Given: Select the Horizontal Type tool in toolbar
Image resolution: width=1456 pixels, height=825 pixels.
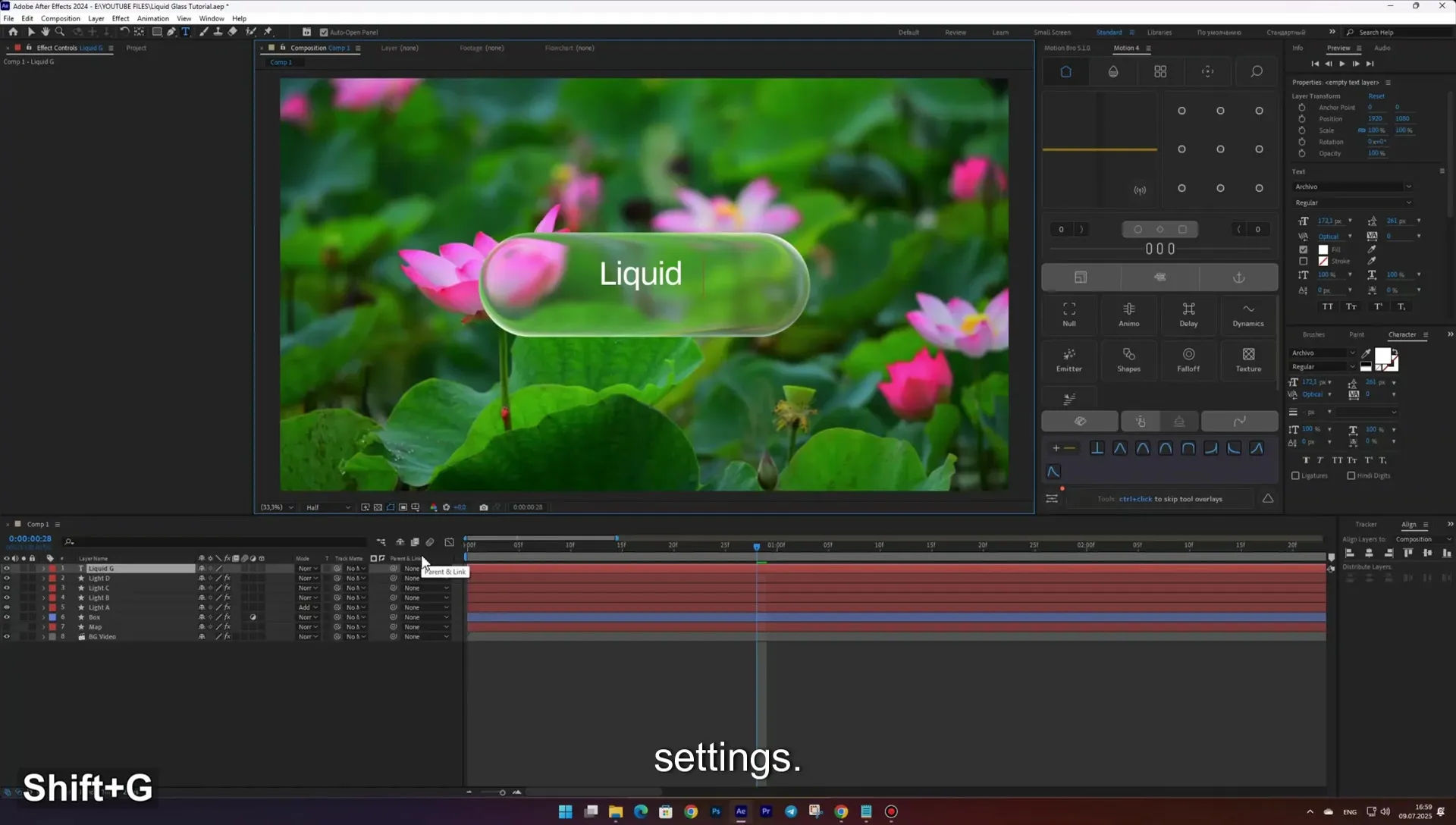Looking at the screenshot, I should pyautogui.click(x=186, y=32).
